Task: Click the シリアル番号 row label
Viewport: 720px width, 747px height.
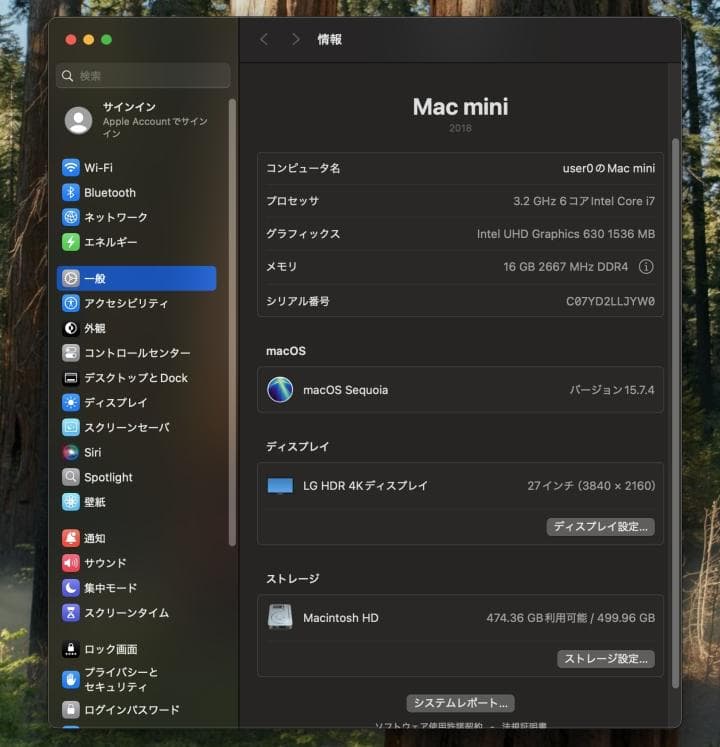Action: point(298,302)
